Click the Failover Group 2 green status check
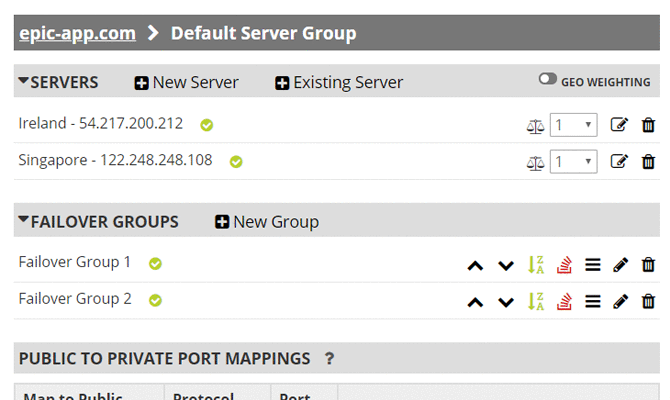 (156, 299)
